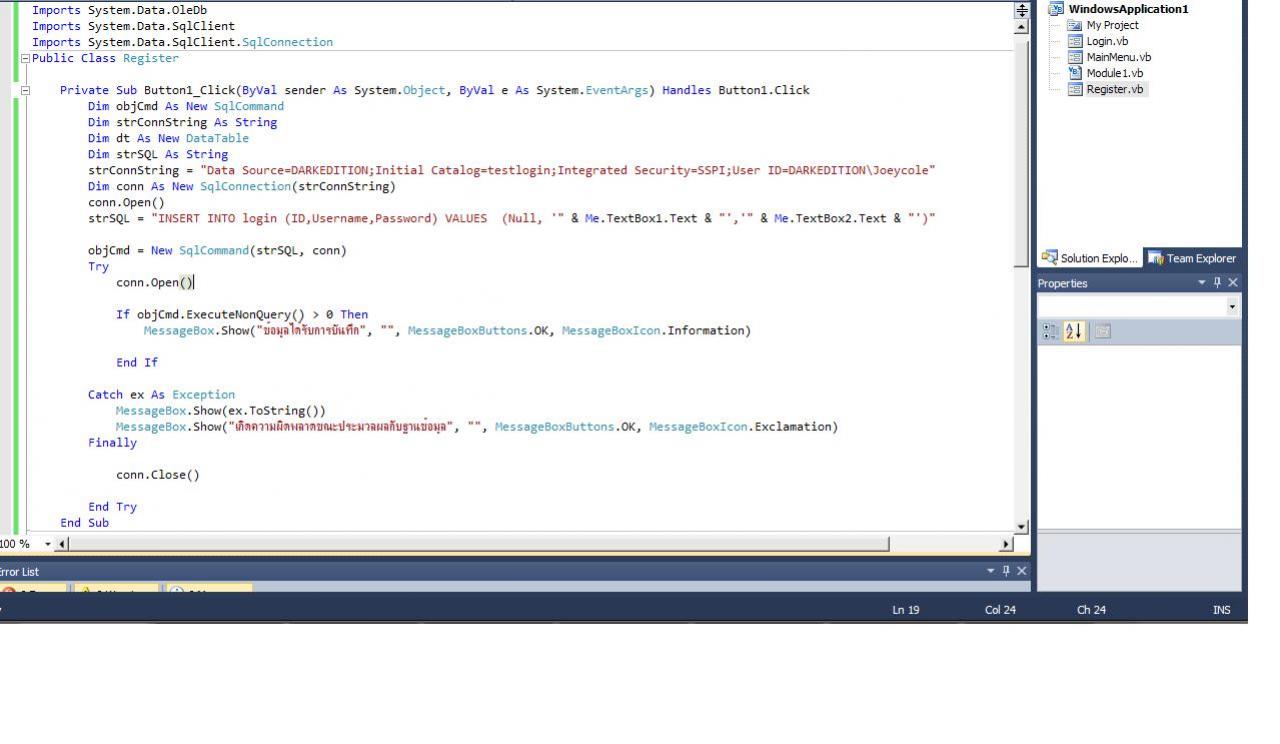Screen dimensions: 1280x744
Task: Click the vertical scrollbar up arrow
Action: 1021,27
